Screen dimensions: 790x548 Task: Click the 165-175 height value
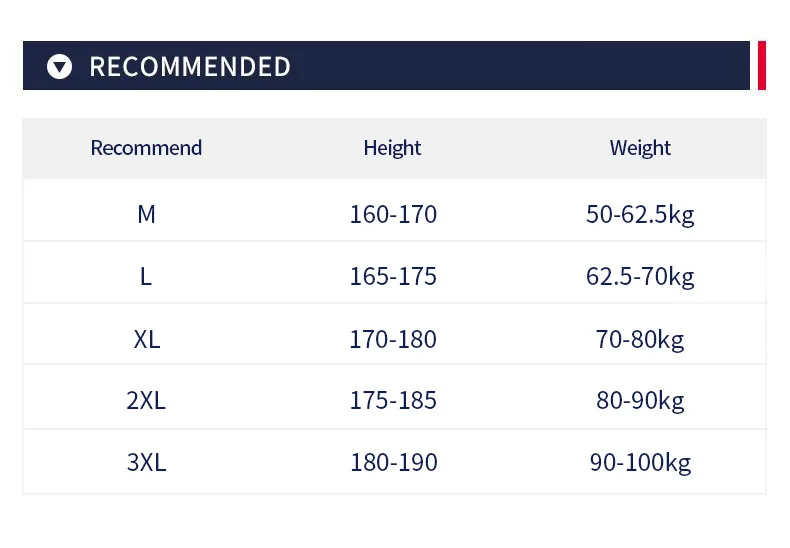click(393, 276)
